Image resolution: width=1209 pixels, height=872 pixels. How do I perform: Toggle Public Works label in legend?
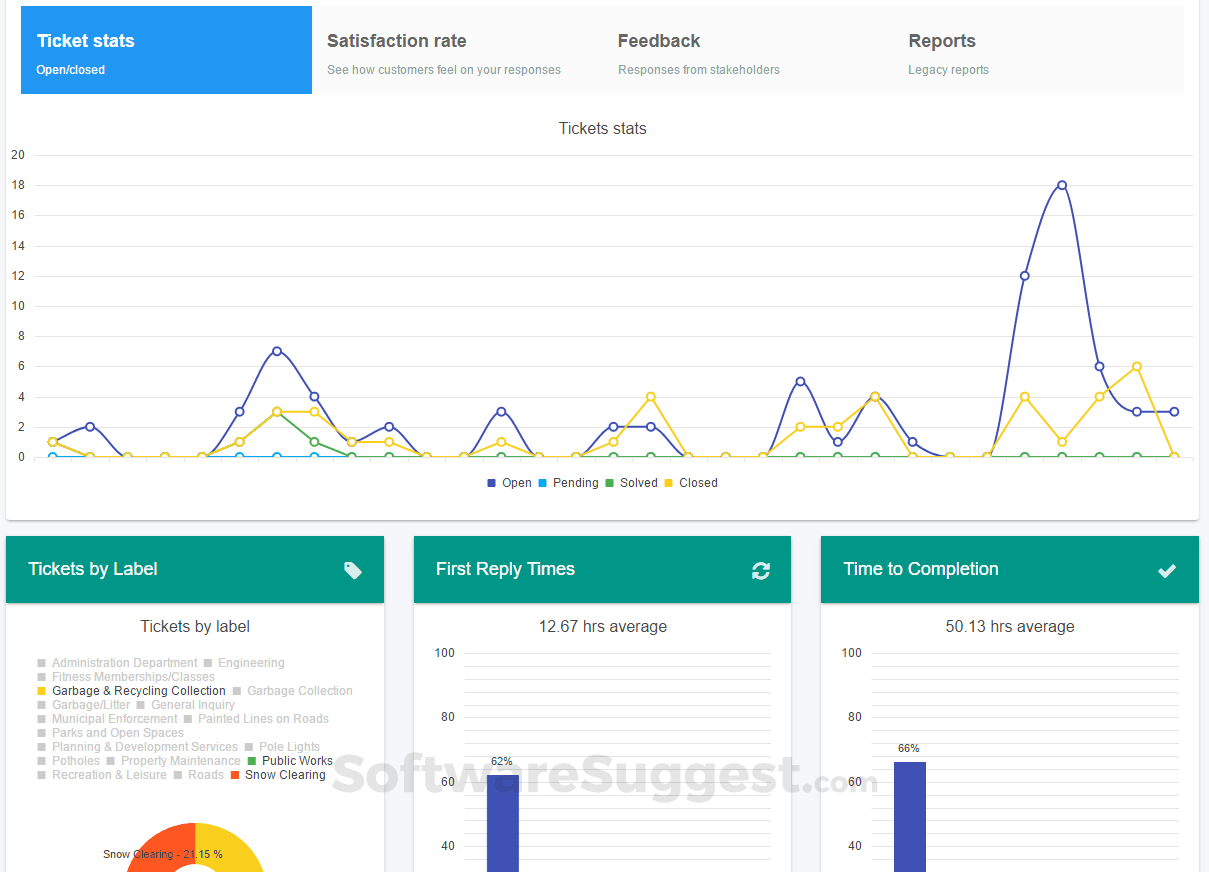click(x=290, y=761)
